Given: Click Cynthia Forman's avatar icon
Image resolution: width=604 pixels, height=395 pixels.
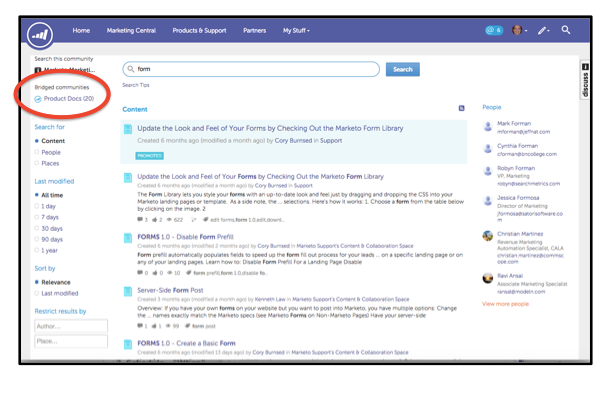Looking at the screenshot, I should pos(488,149).
